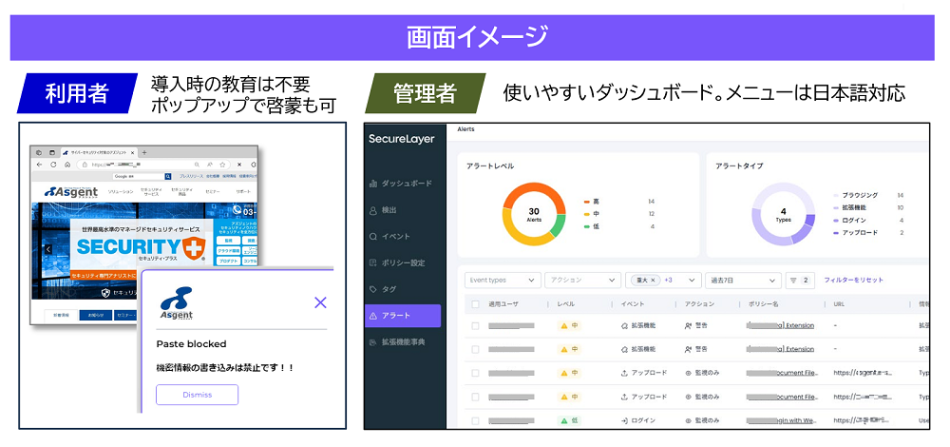950x447 pixels.
Task: Click the 4 Types donut chart center
Action: pyautogui.click(x=783, y=214)
